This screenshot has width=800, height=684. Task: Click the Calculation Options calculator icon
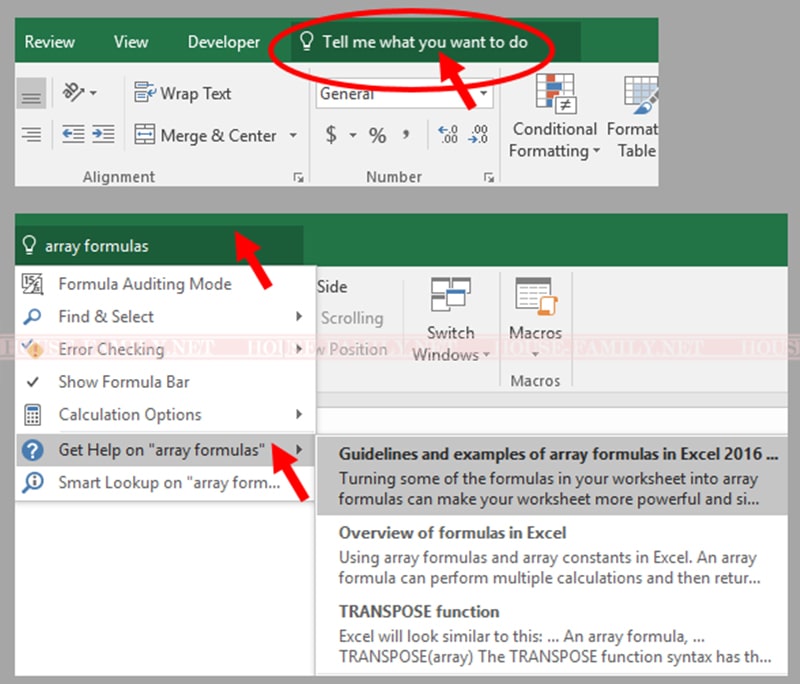32,414
